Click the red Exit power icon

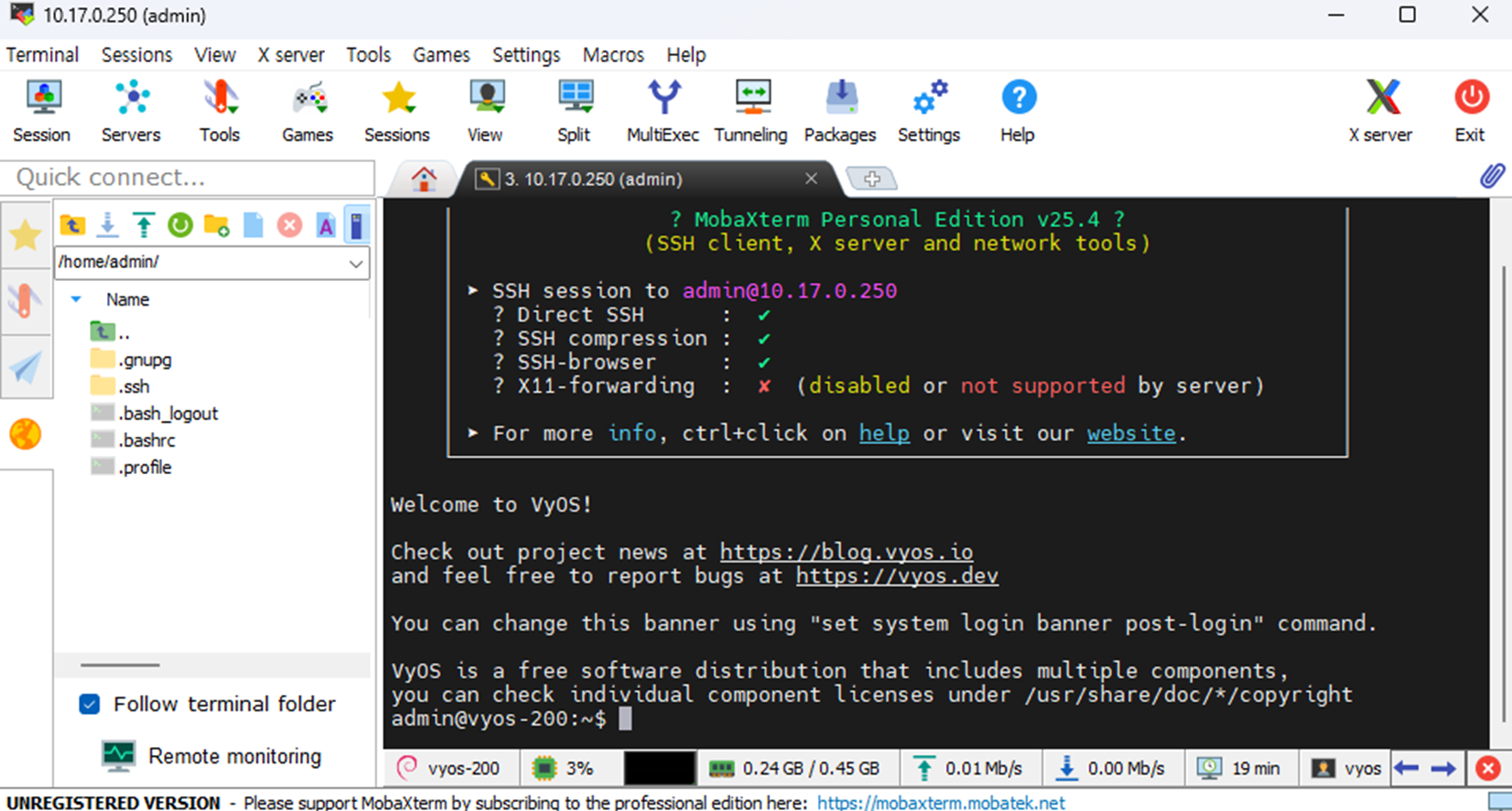click(1471, 111)
